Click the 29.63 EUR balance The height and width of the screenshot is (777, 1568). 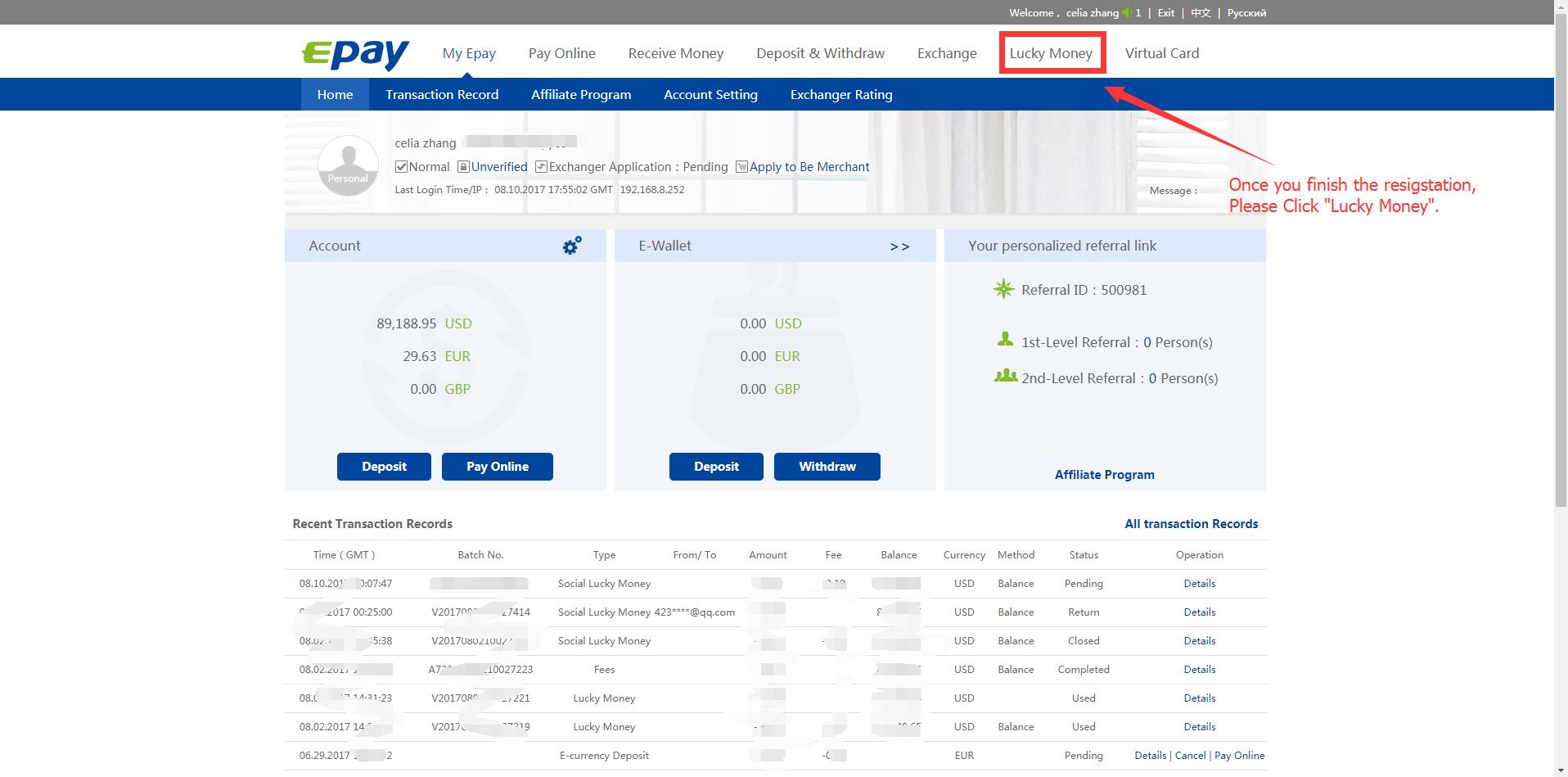click(x=436, y=356)
